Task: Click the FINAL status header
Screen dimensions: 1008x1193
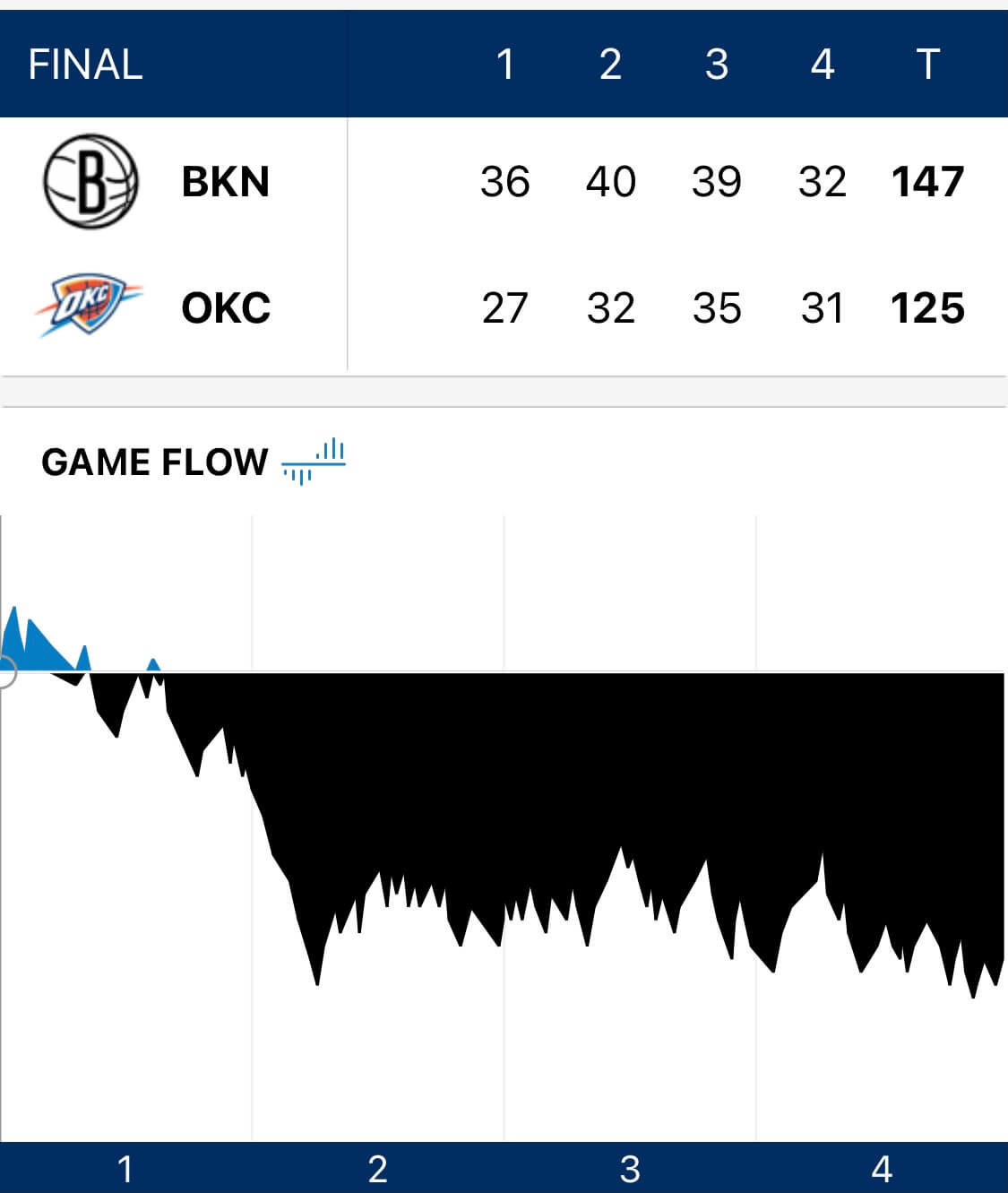Action: (x=85, y=65)
